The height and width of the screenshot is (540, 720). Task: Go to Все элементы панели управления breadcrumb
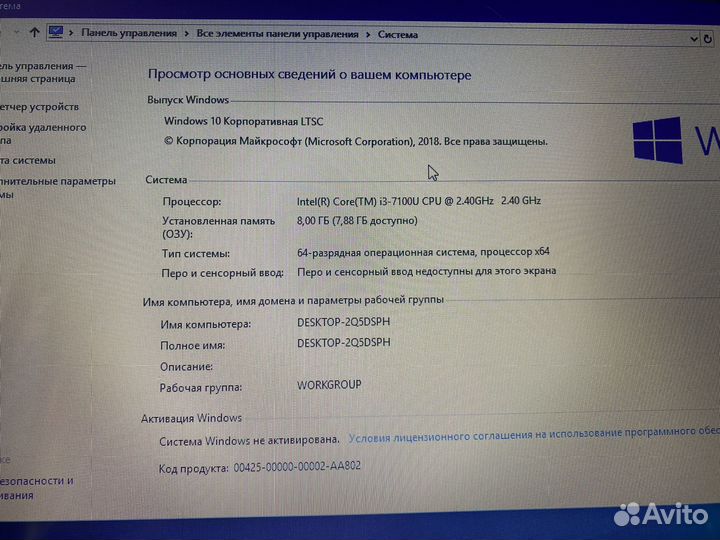pyautogui.click(x=277, y=34)
